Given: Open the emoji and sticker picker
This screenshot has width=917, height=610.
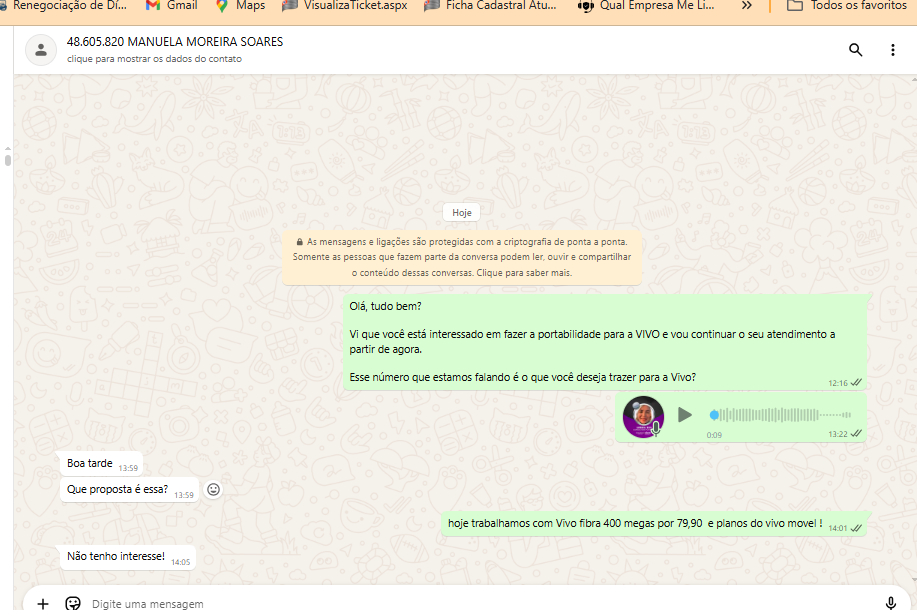Looking at the screenshot, I should pyautogui.click(x=73, y=603).
